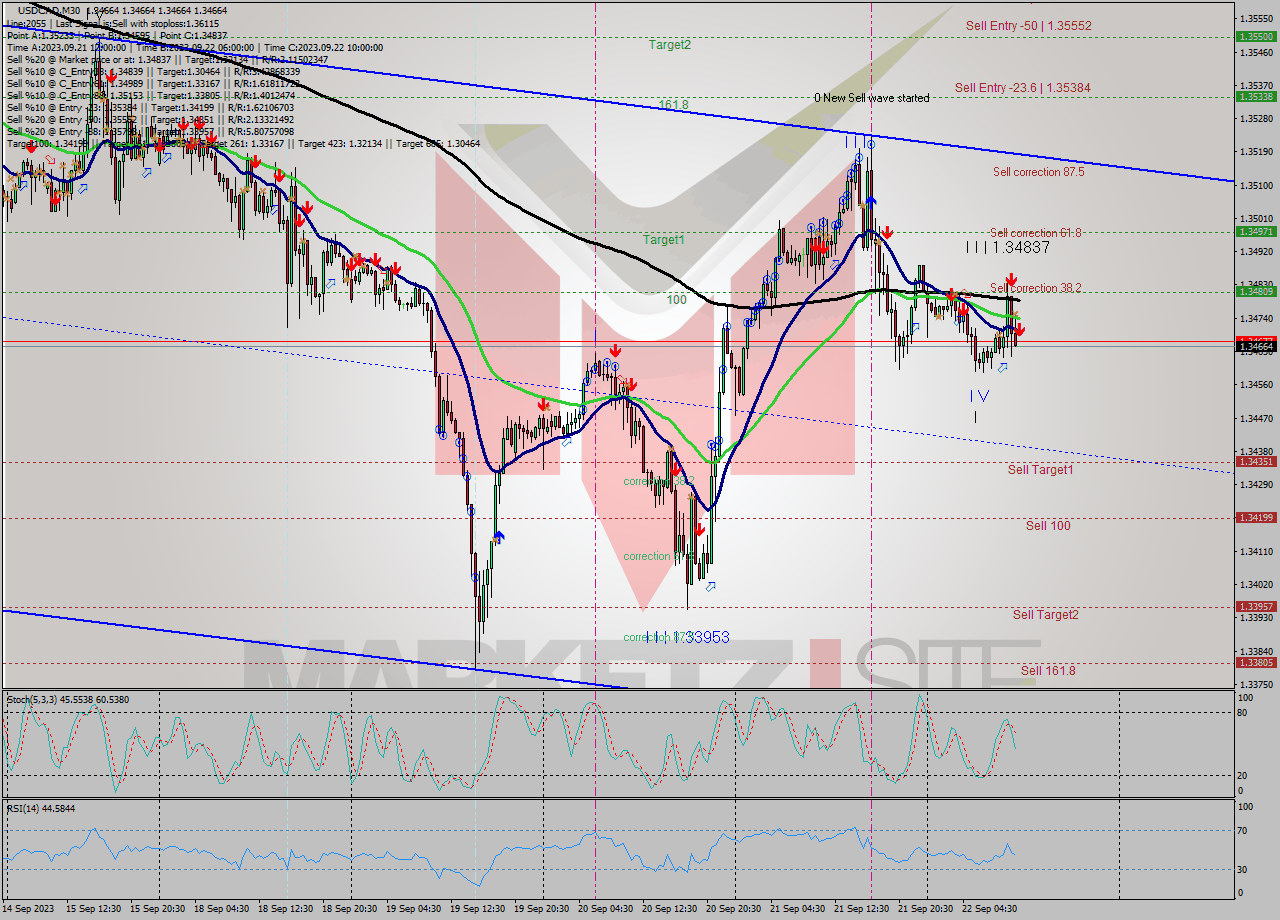The height and width of the screenshot is (920, 1280).
Task: Click the 'Sell 100' label
Action: point(1048,526)
